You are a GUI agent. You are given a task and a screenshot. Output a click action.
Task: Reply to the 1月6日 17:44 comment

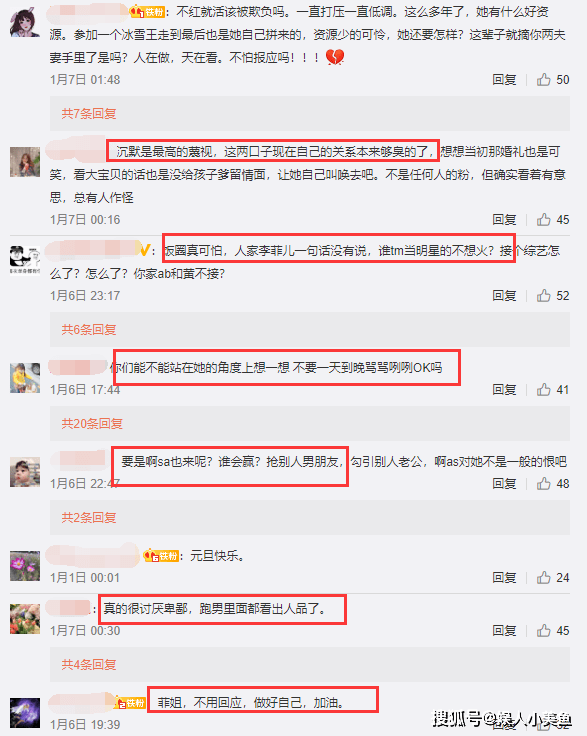pyautogui.click(x=504, y=390)
